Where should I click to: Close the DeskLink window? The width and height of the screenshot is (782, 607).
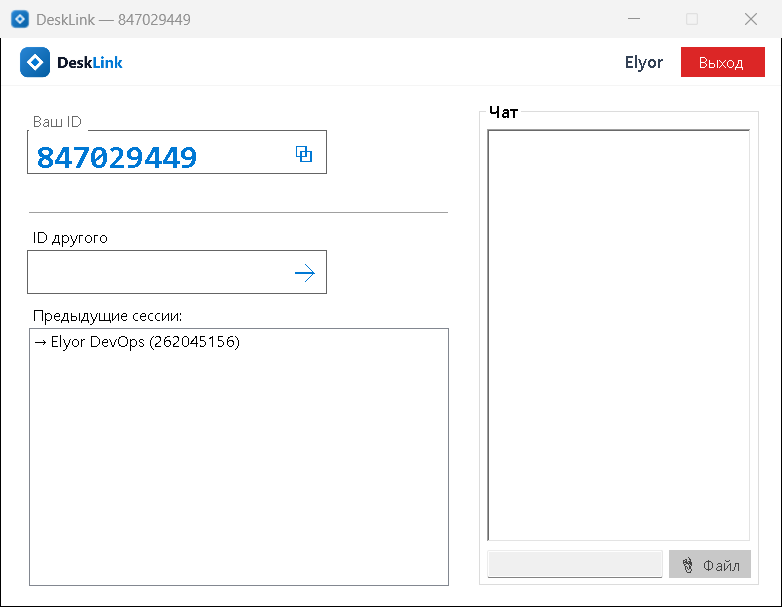751,19
